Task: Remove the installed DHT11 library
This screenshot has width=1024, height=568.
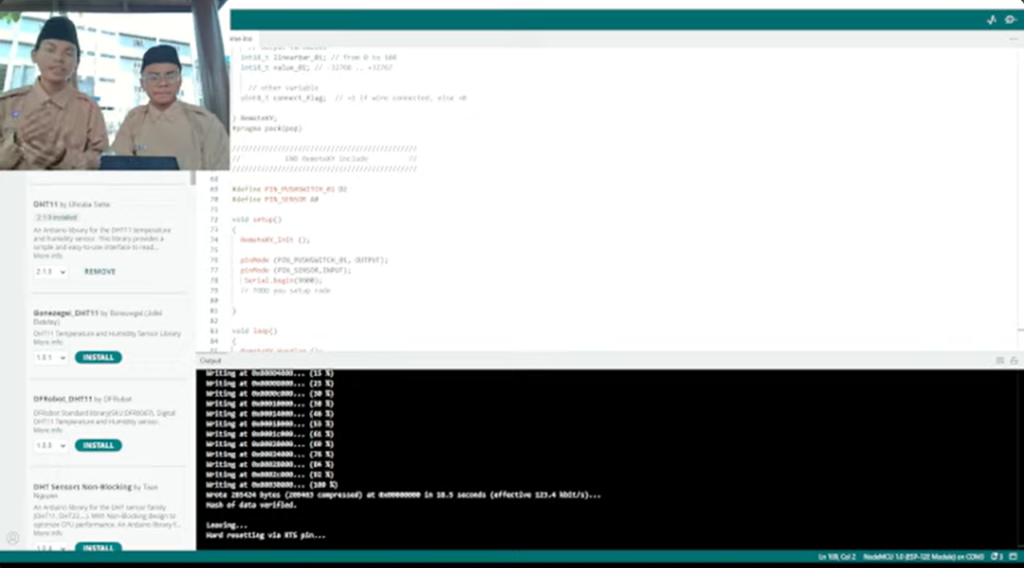Action: click(99, 272)
